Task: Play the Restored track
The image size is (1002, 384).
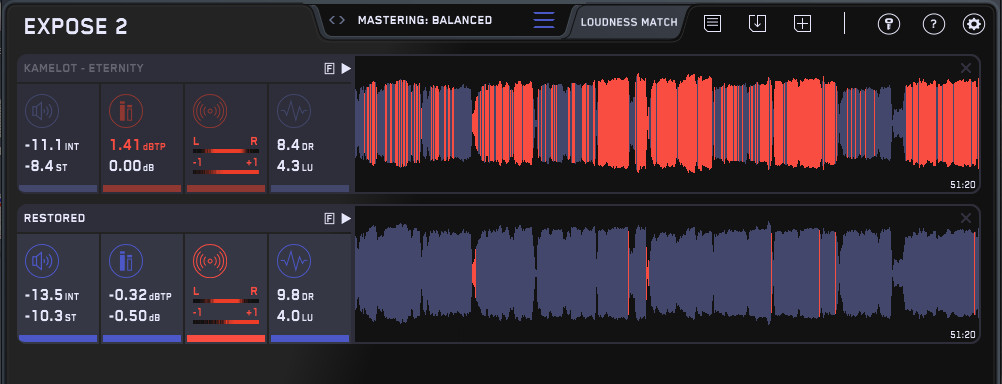Action: coord(346,219)
